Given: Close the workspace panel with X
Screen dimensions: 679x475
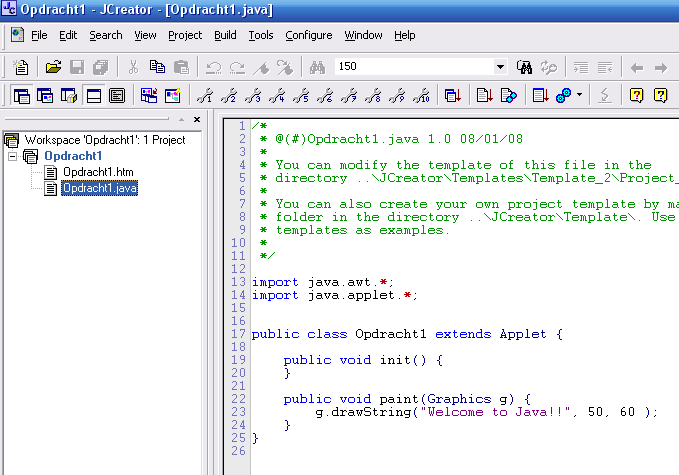Looking at the screenshot, I should tap(197, 120).
